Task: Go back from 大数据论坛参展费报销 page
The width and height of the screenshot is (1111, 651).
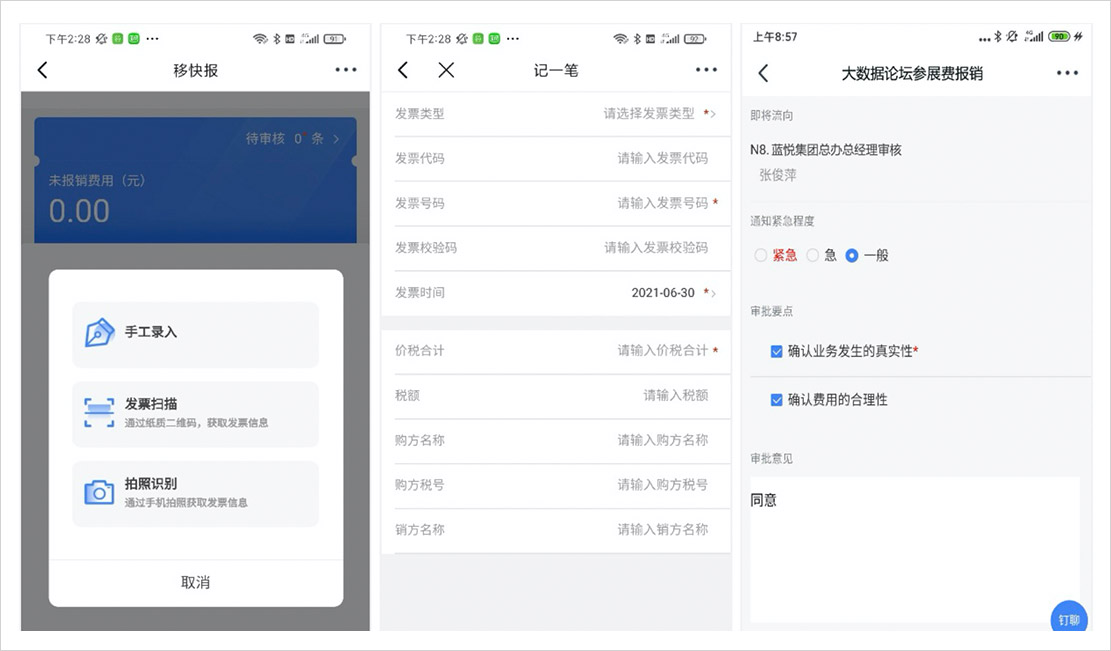Action: click(763, 73)
